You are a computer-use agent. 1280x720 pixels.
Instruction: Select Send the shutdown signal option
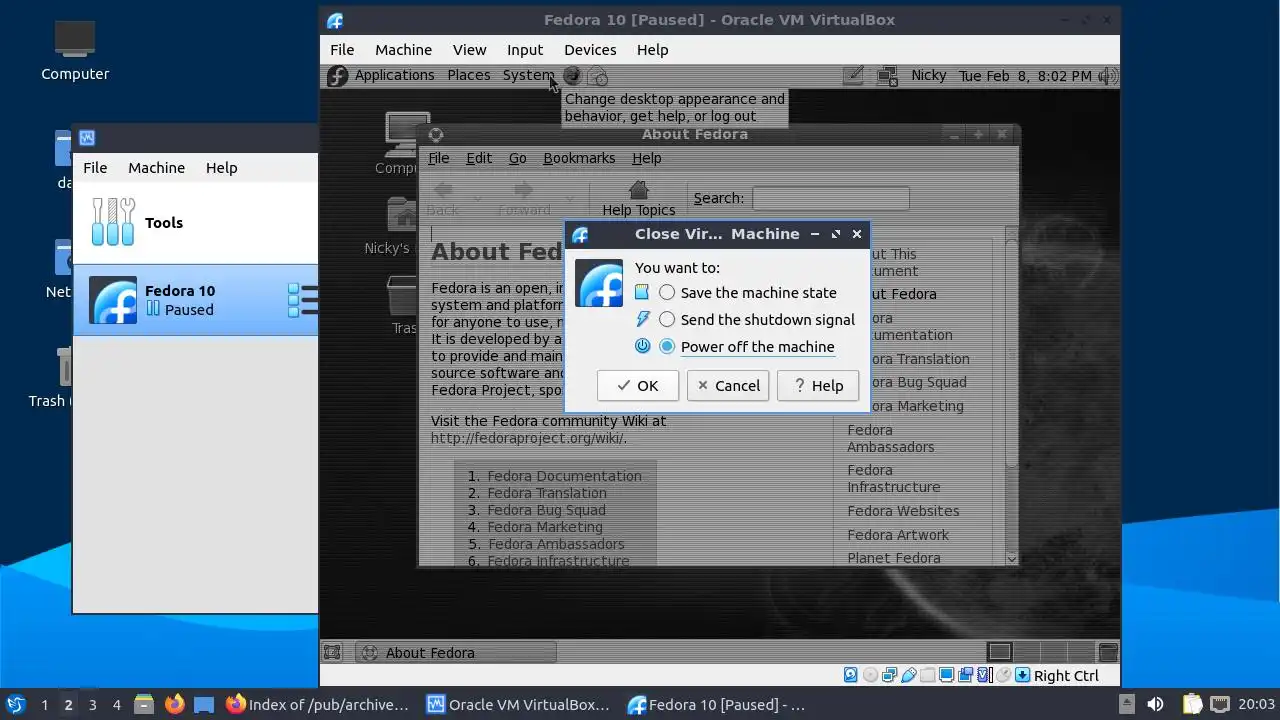[x=757, y=320]
